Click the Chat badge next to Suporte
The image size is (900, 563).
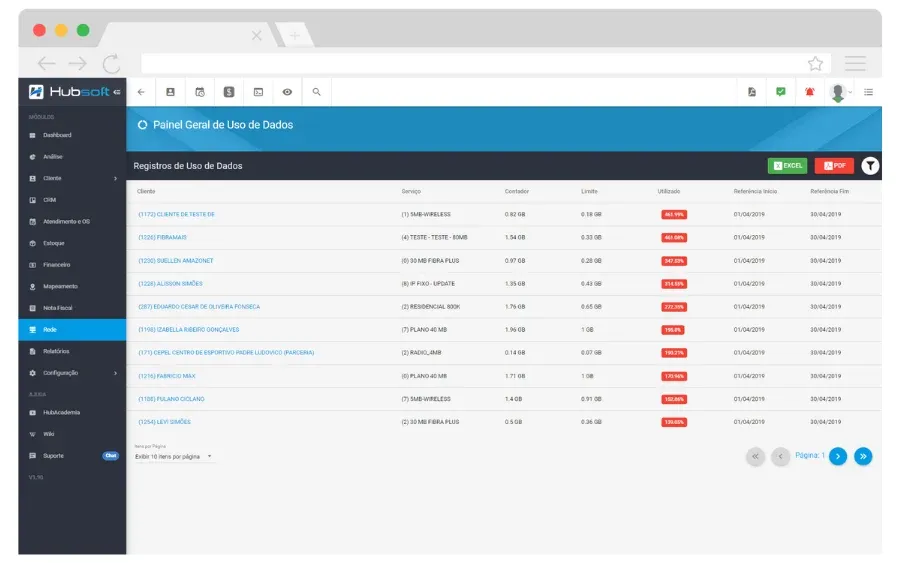111,456
